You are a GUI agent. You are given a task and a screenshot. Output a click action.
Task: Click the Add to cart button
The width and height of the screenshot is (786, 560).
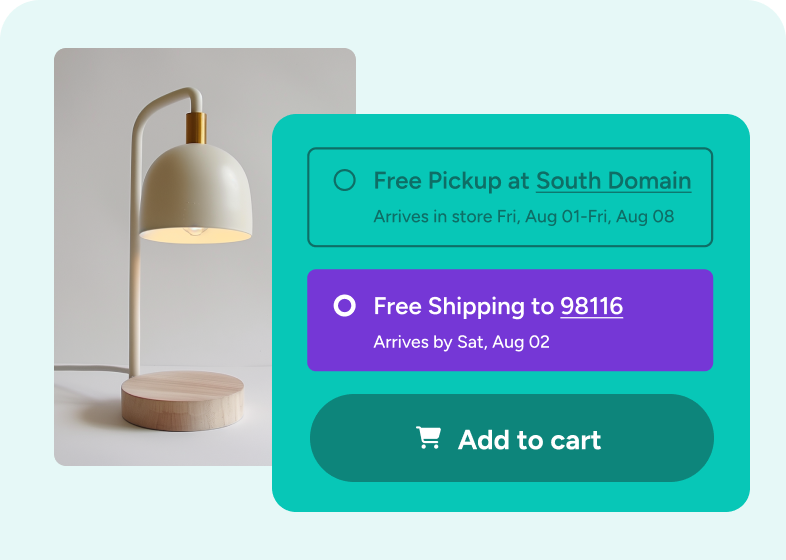(511, 438)
